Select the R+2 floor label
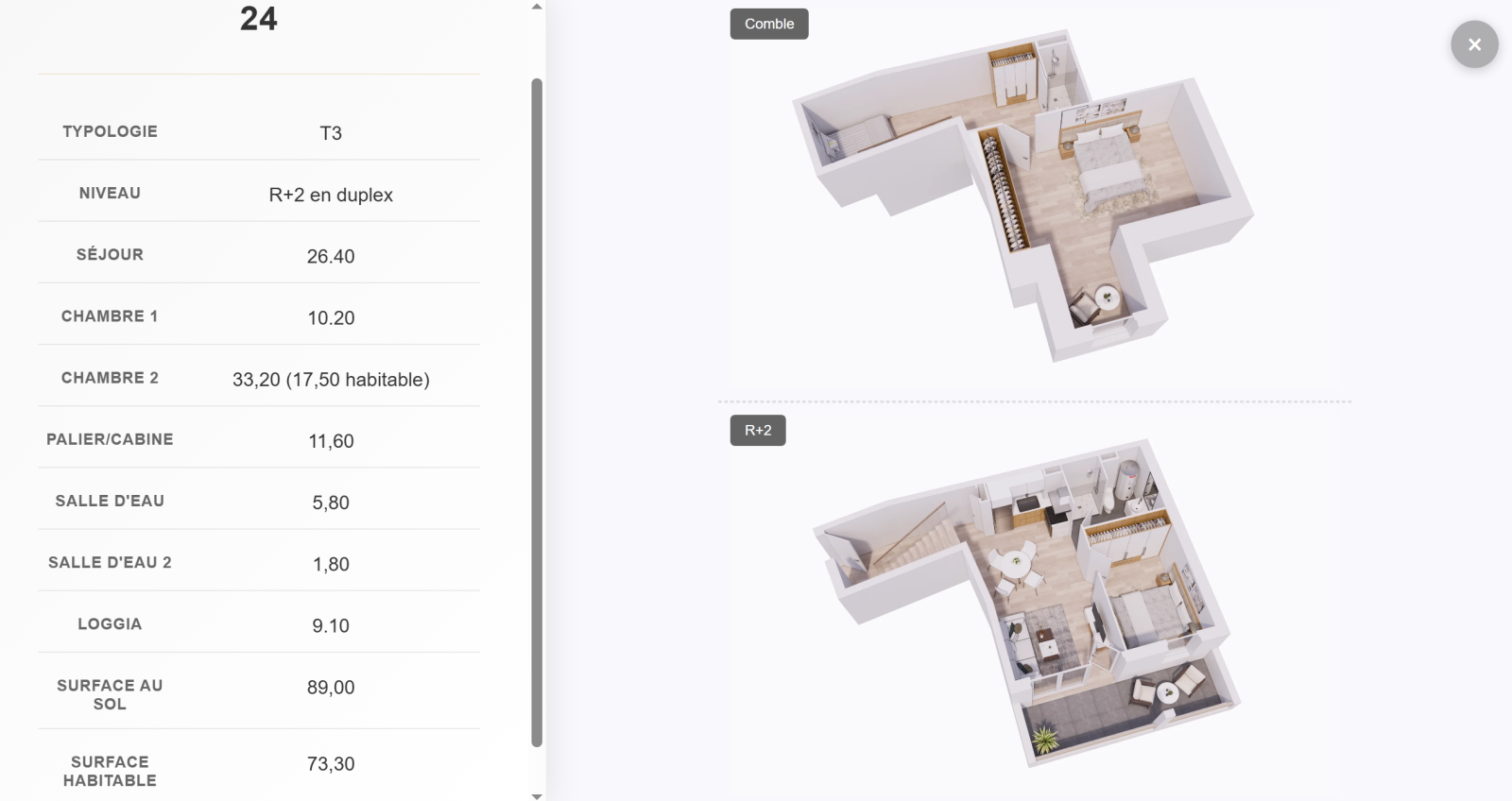Viewport: 1512px width, 801px height. click(757, 431)
